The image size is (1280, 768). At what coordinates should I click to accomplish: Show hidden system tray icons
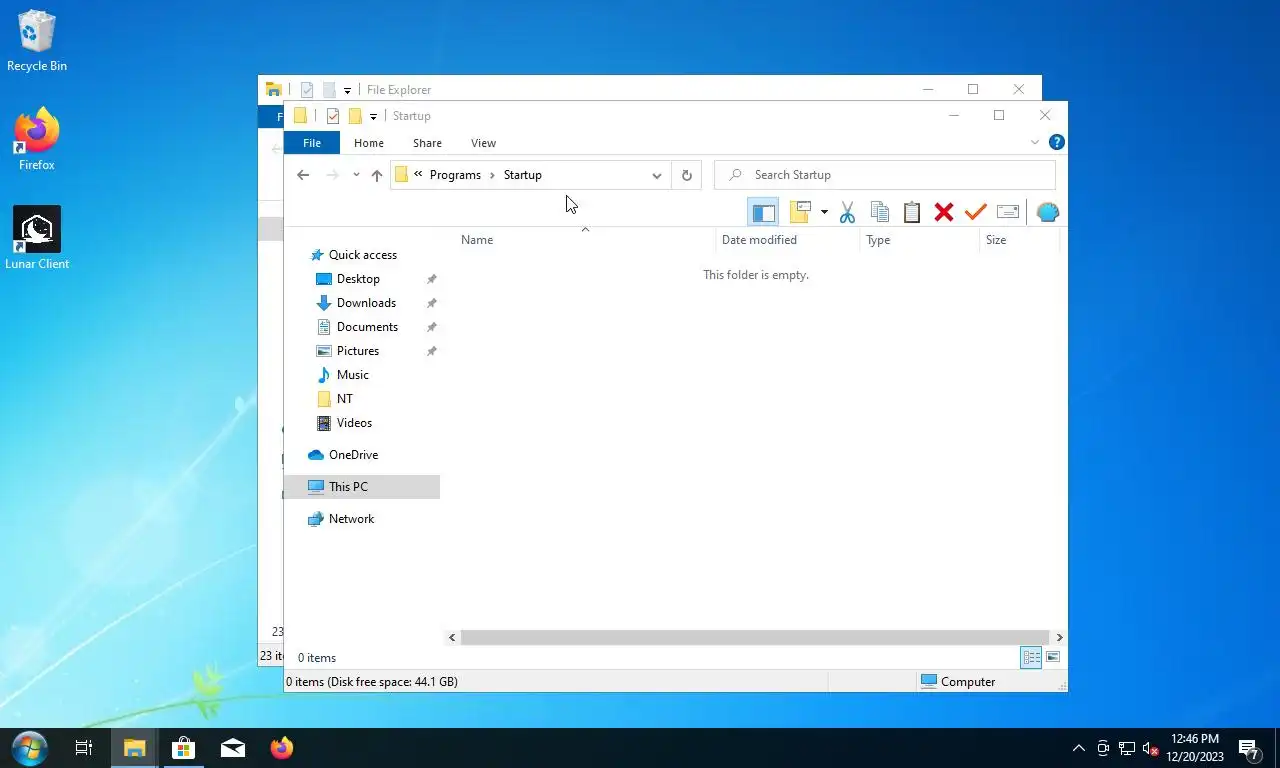pos(1078,748)
